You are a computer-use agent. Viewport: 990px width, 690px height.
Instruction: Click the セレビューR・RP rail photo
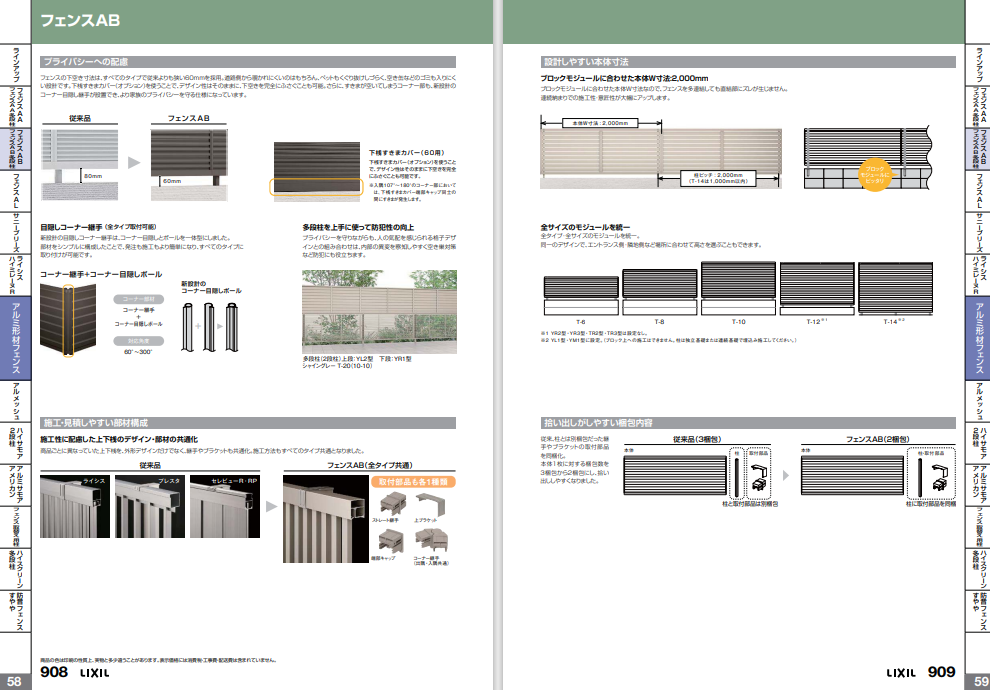click(225, 506)
